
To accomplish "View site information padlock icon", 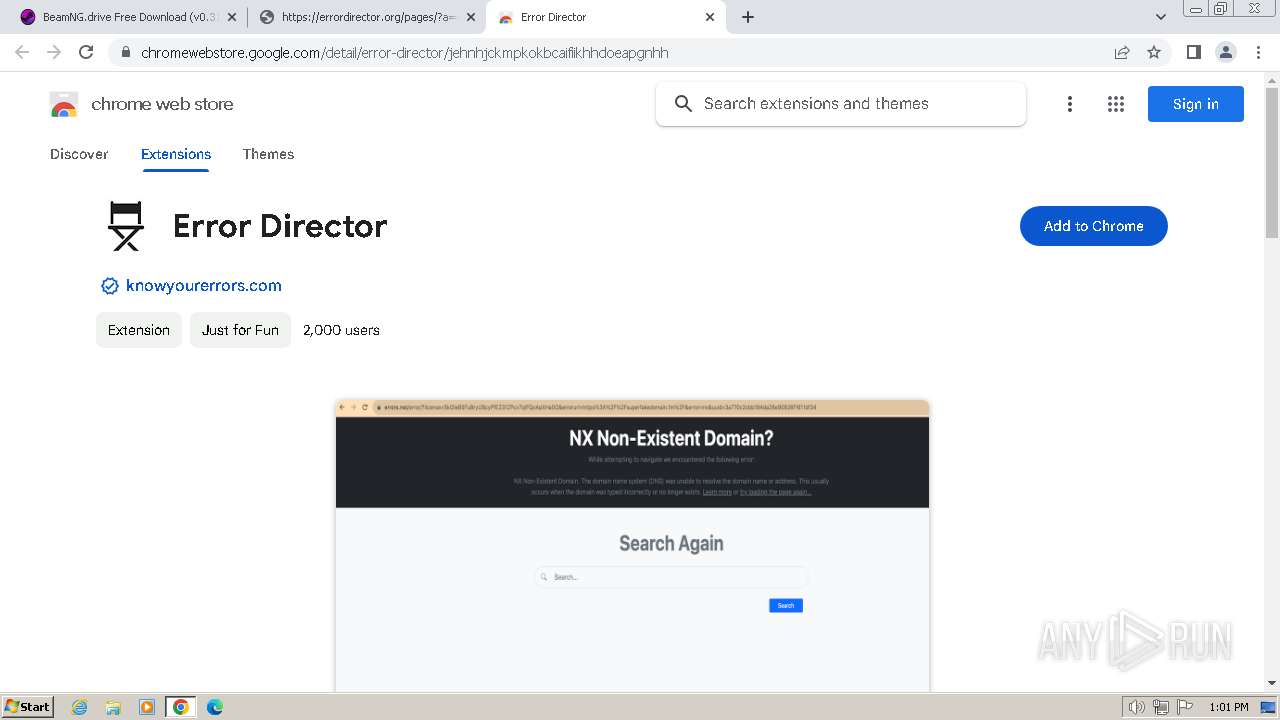I will (125, 53).
